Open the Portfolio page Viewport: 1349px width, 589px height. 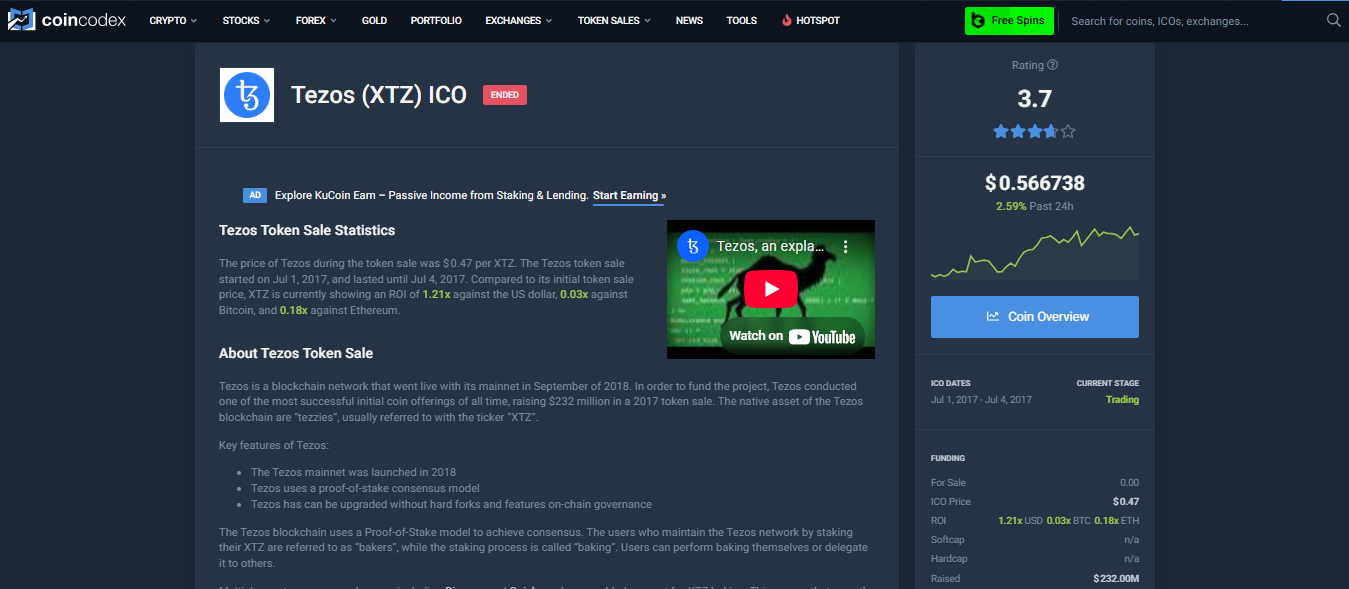click(436, 20)
